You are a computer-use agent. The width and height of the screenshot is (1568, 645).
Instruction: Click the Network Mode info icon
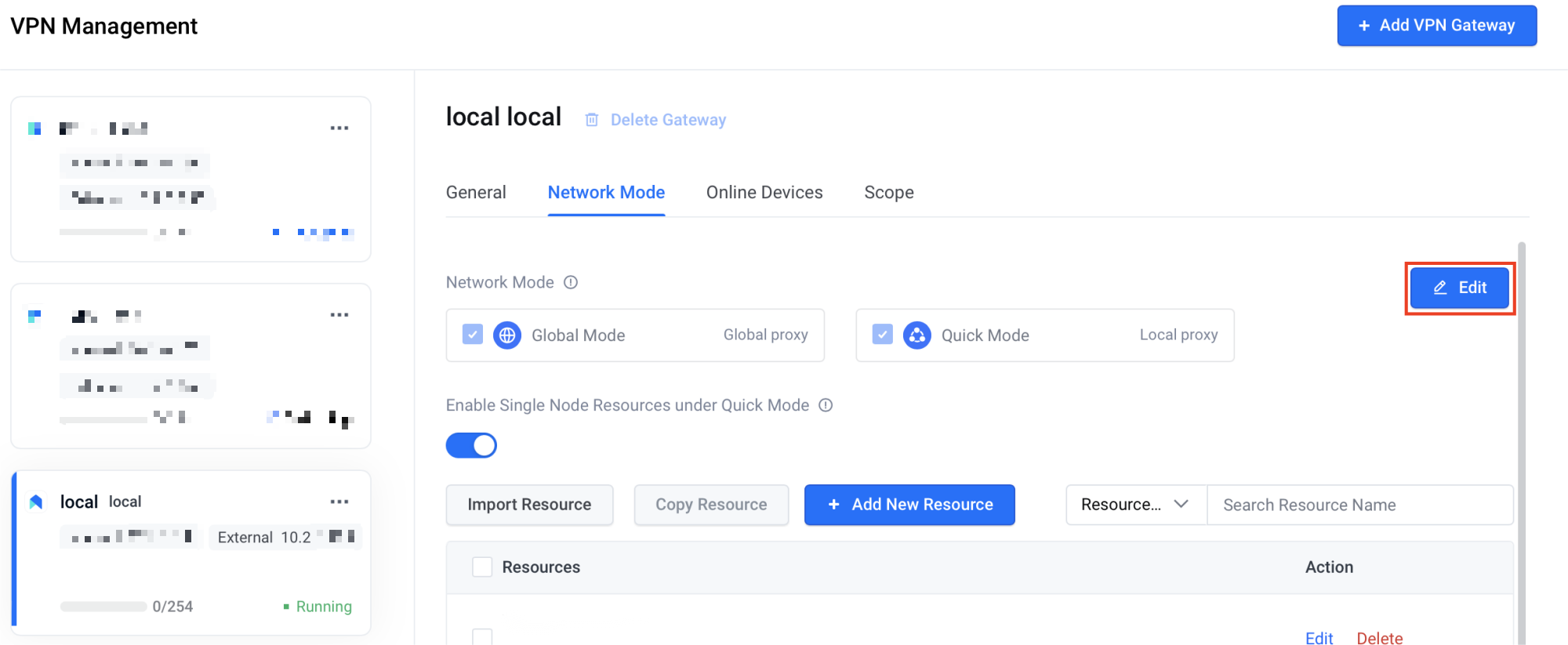[571, 282]
